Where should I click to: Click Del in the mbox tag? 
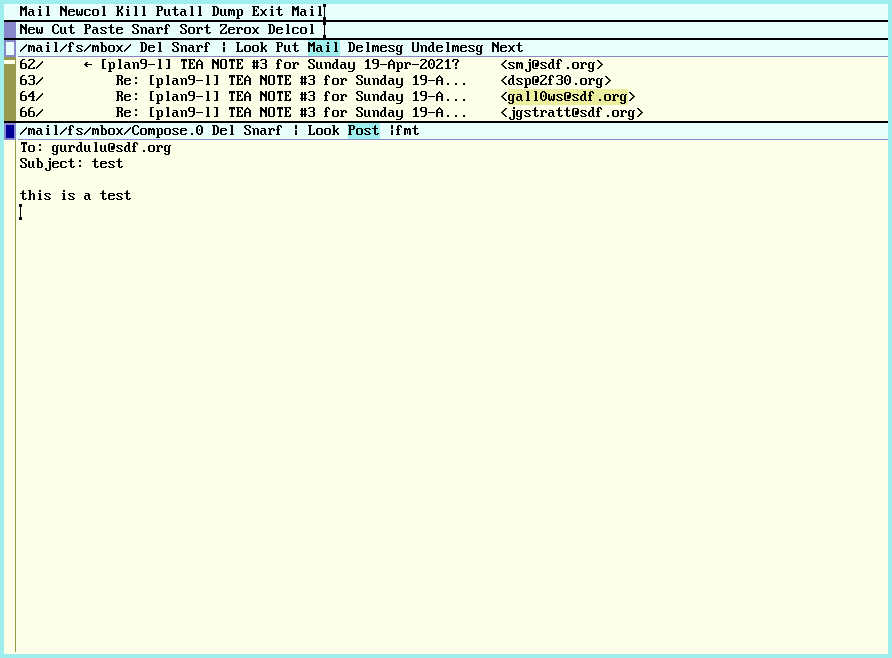click(151, 48)
